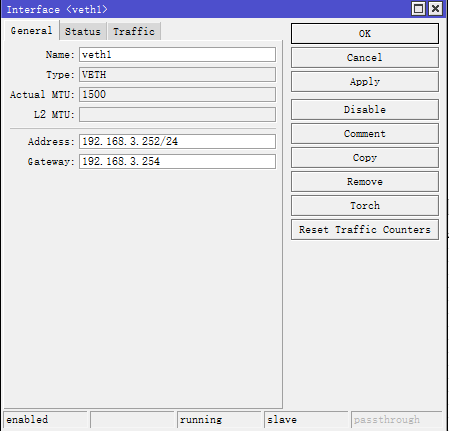Click the slave status indicator
The height and width of the screenshot is (431, 449).
tap(306, 419)
